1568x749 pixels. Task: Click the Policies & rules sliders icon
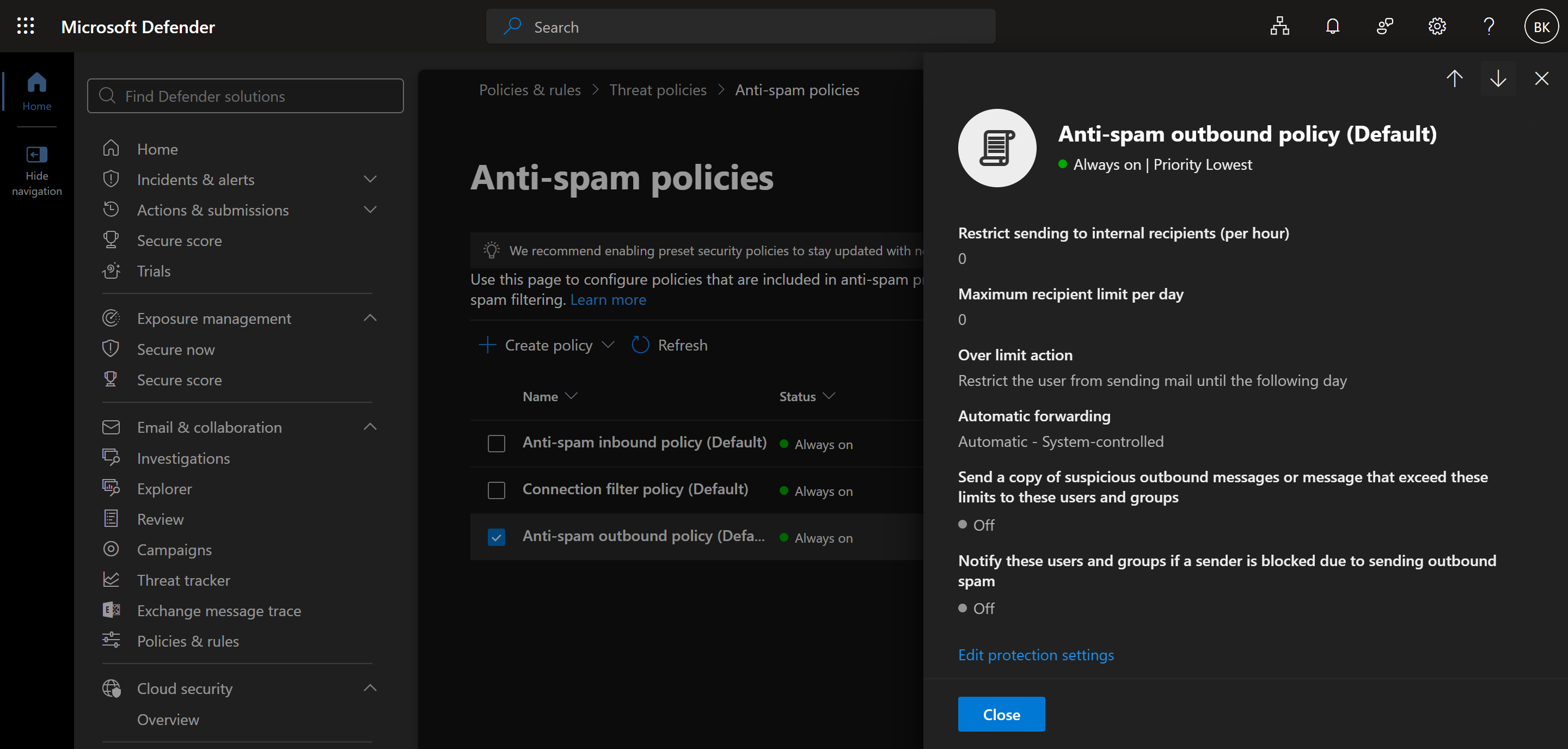[x=111, y=640]
